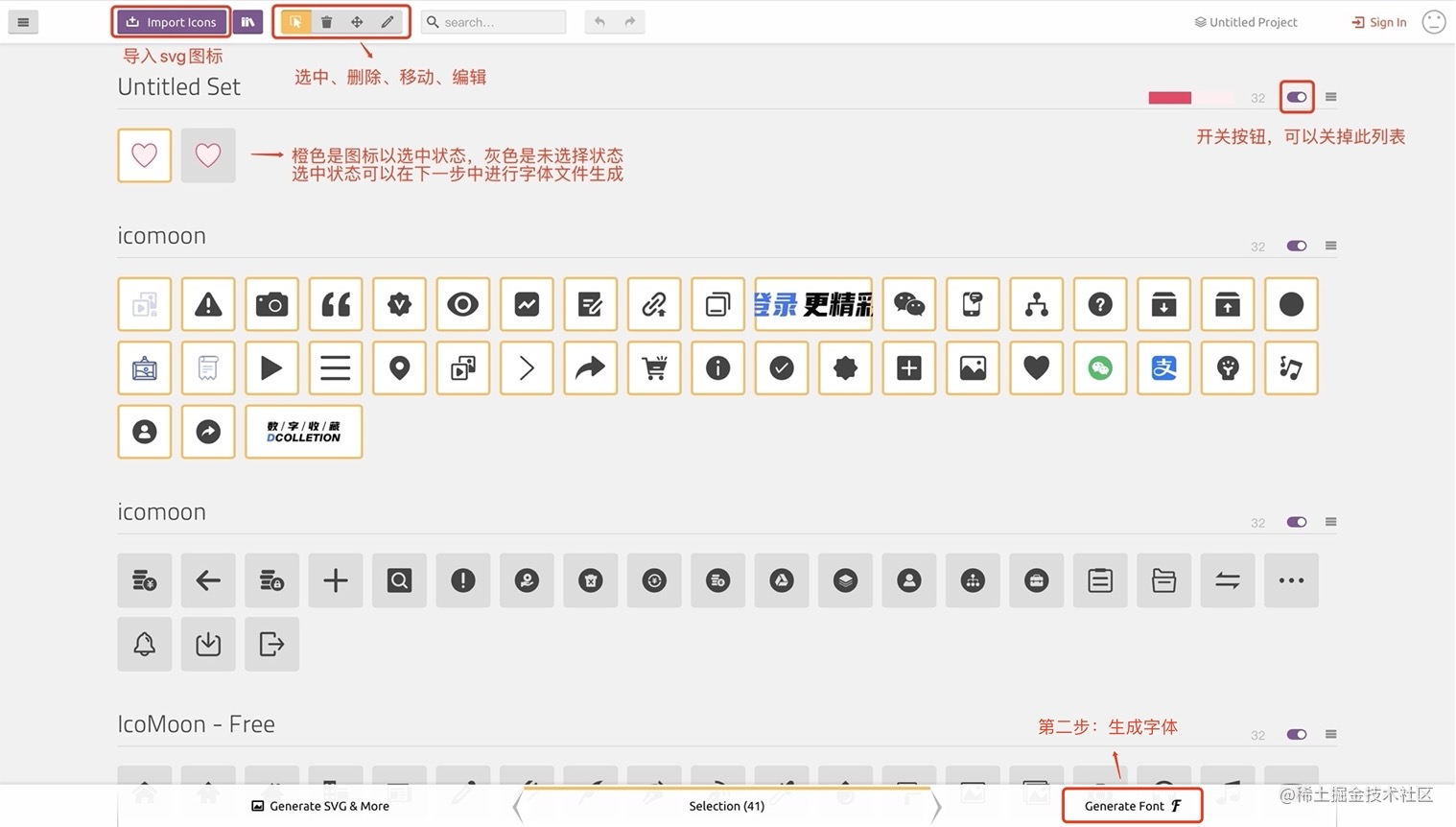Click the selected heart icon in Untitled Set
The height and width of the screenshot is (827, 1456).
click(144, 154)
